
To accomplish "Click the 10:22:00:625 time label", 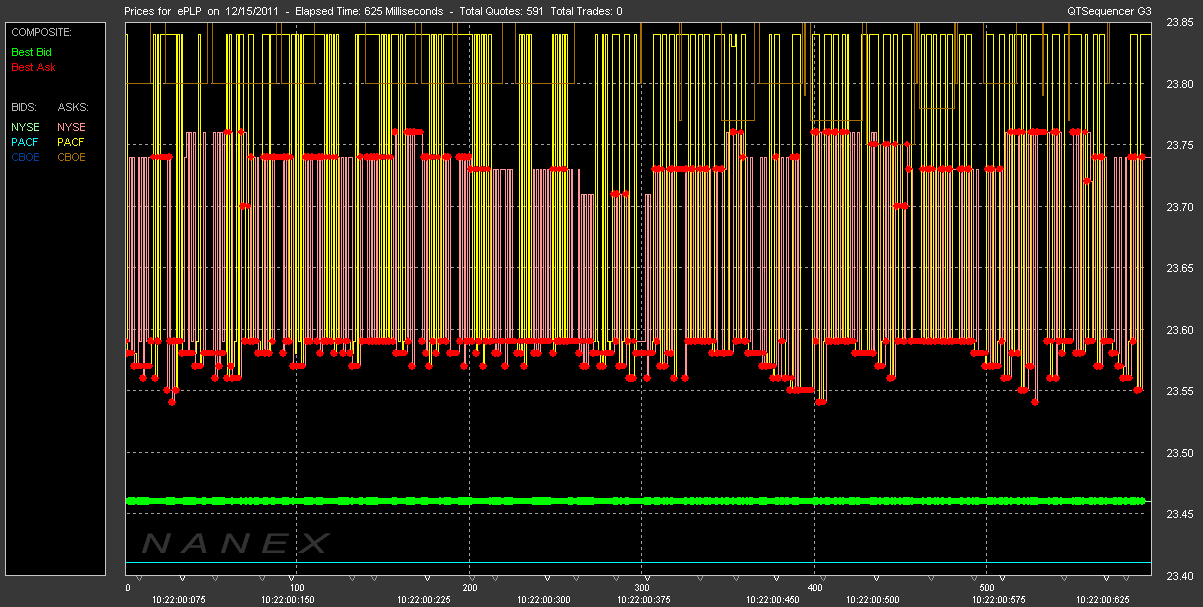I will pos(1104,599).
